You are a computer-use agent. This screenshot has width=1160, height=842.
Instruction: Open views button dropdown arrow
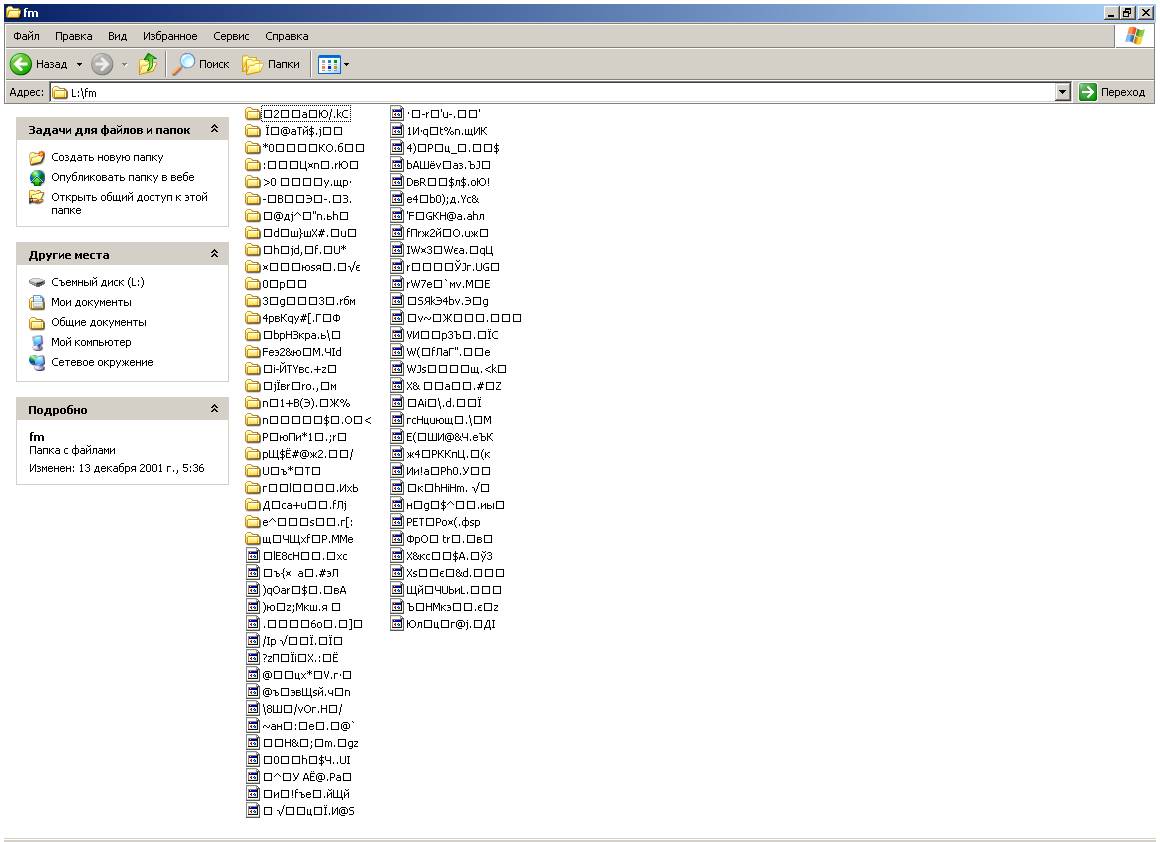(x=346, y=65)
